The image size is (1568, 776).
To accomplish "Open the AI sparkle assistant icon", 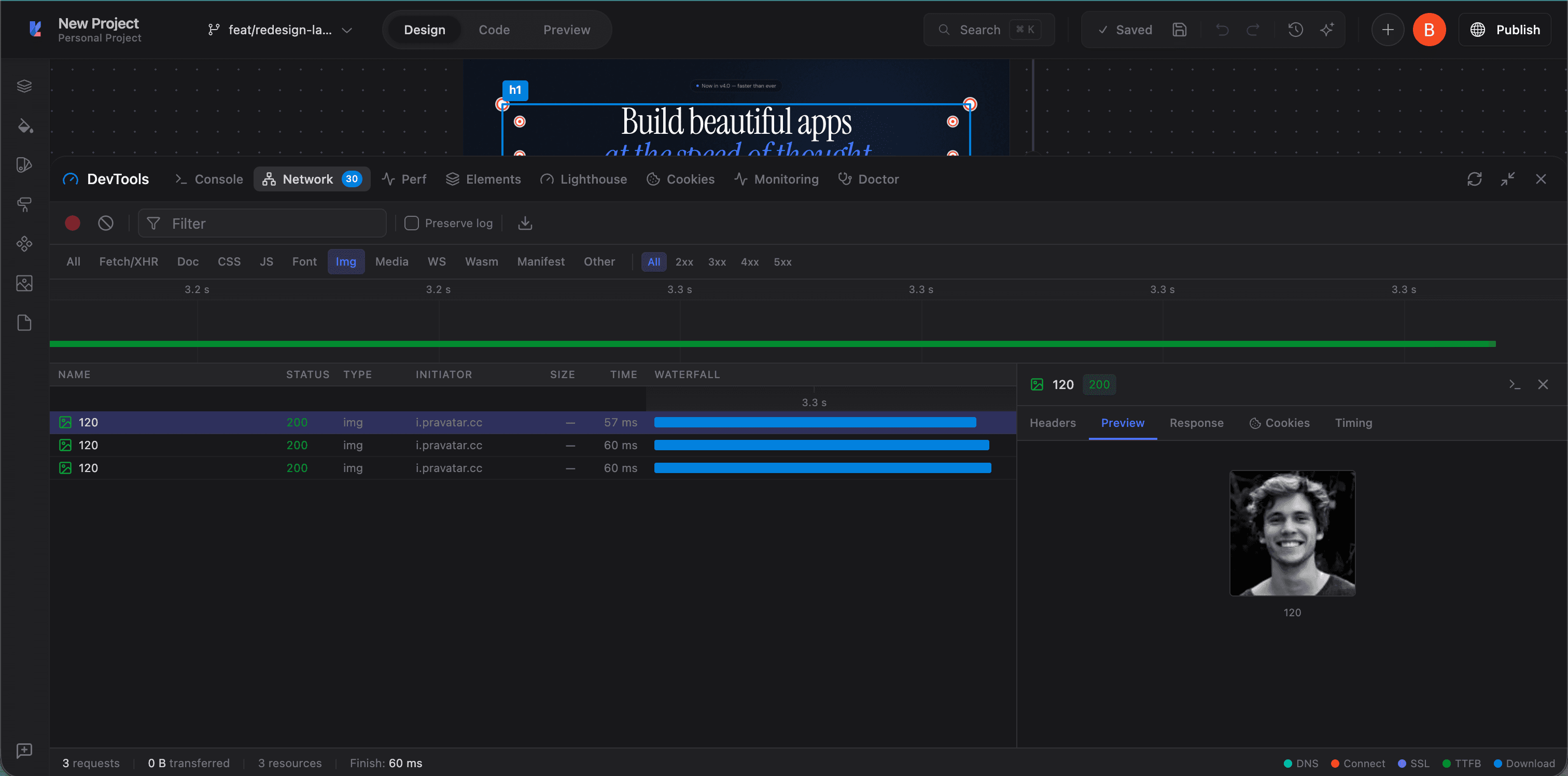I will tap(1327, 30).
